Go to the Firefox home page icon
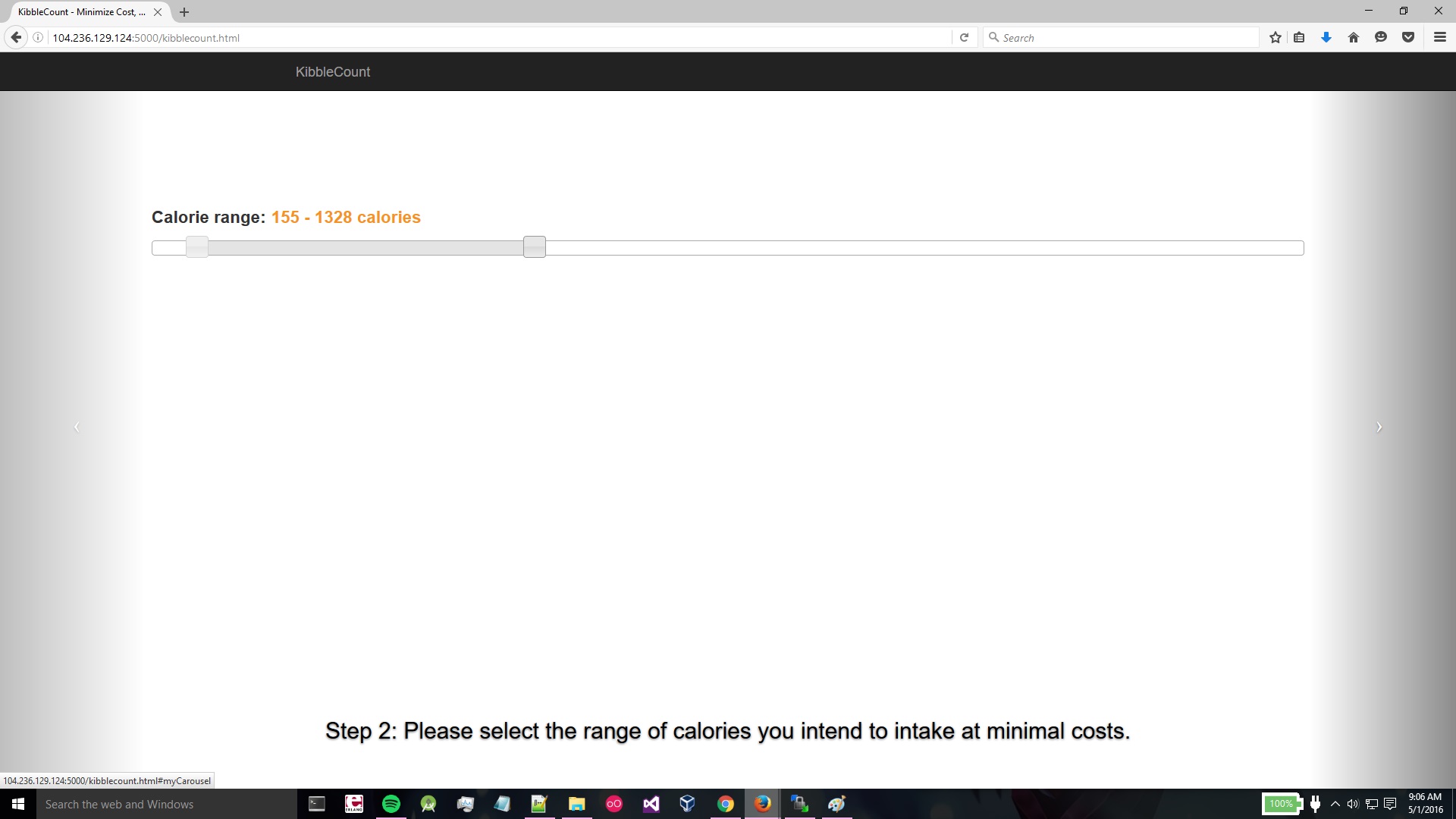1456x819 pixels. click(x=1354, y=38)
